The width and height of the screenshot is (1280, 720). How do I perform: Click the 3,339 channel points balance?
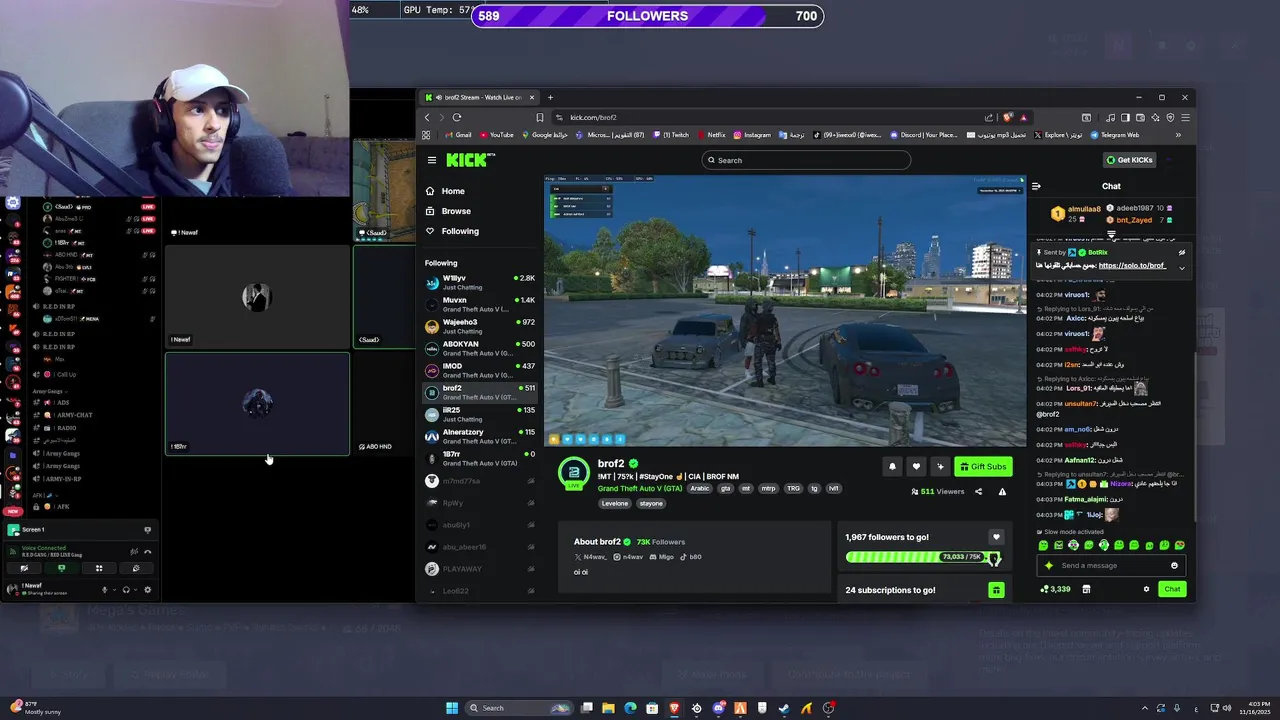[x=1055, y=589]
